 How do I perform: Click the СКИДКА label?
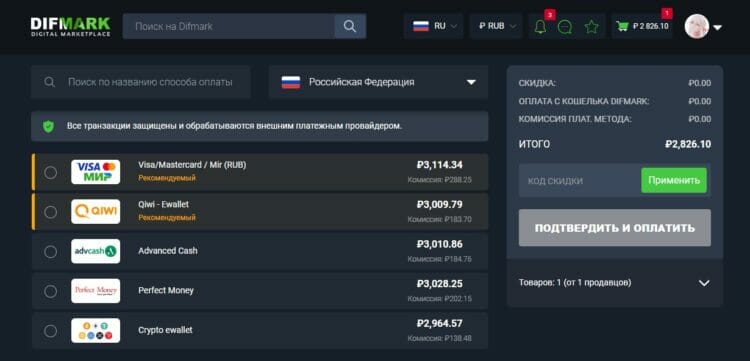click(x=537, y=84)
